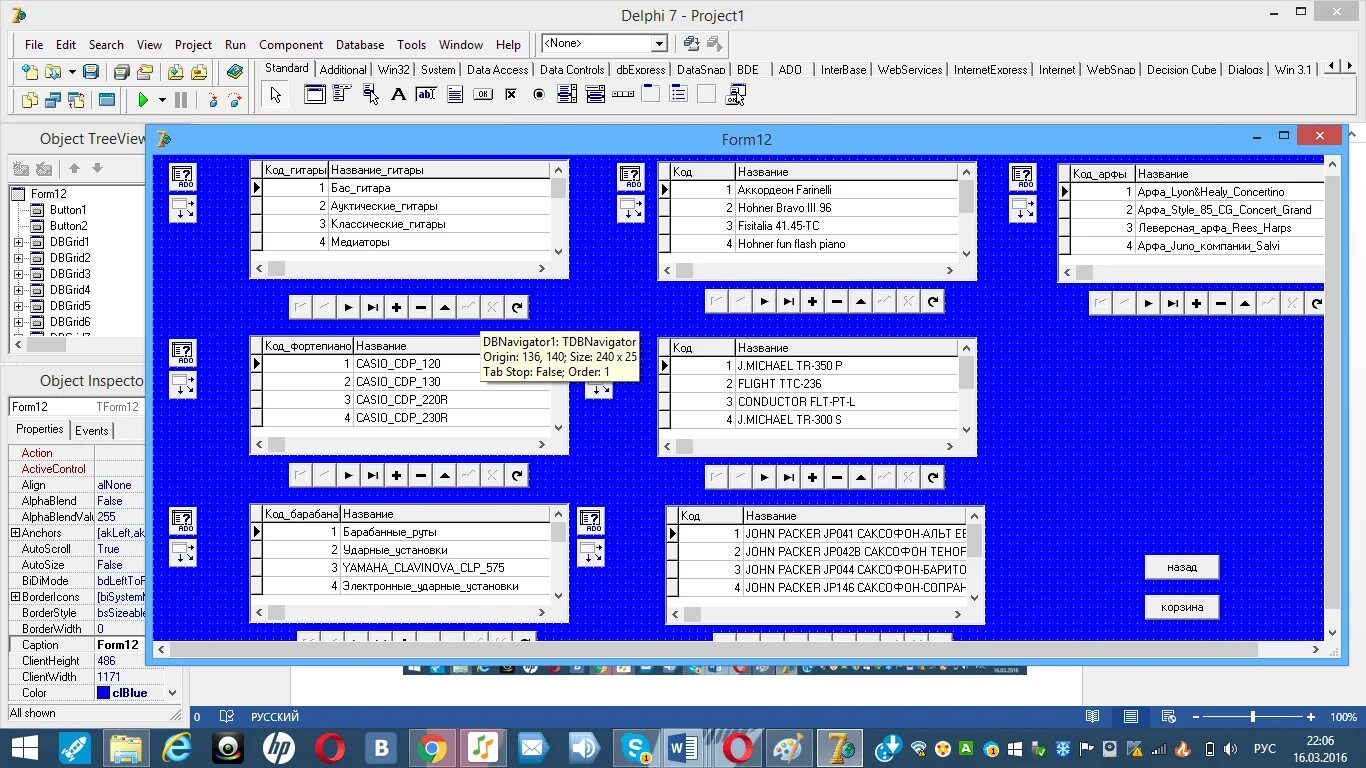
Task: Expand DBGrid3 tree node
Action: (x=18, y=274)
